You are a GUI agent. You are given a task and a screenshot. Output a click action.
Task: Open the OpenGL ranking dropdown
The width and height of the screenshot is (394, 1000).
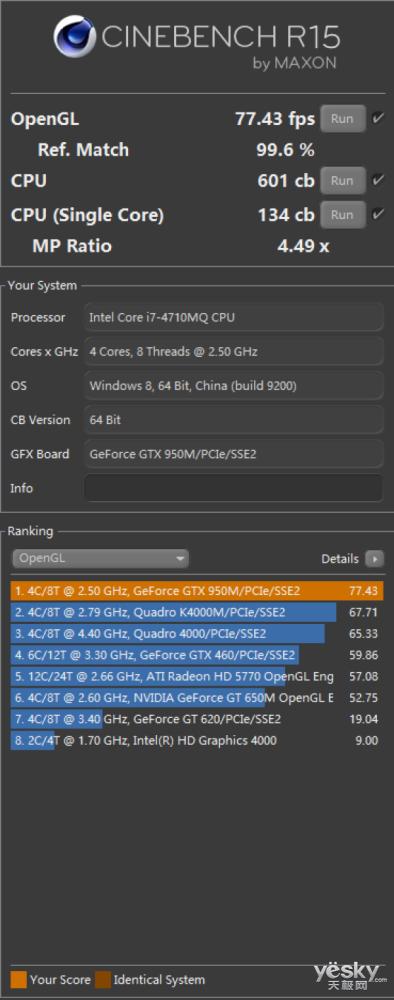(x=100, y=559)
